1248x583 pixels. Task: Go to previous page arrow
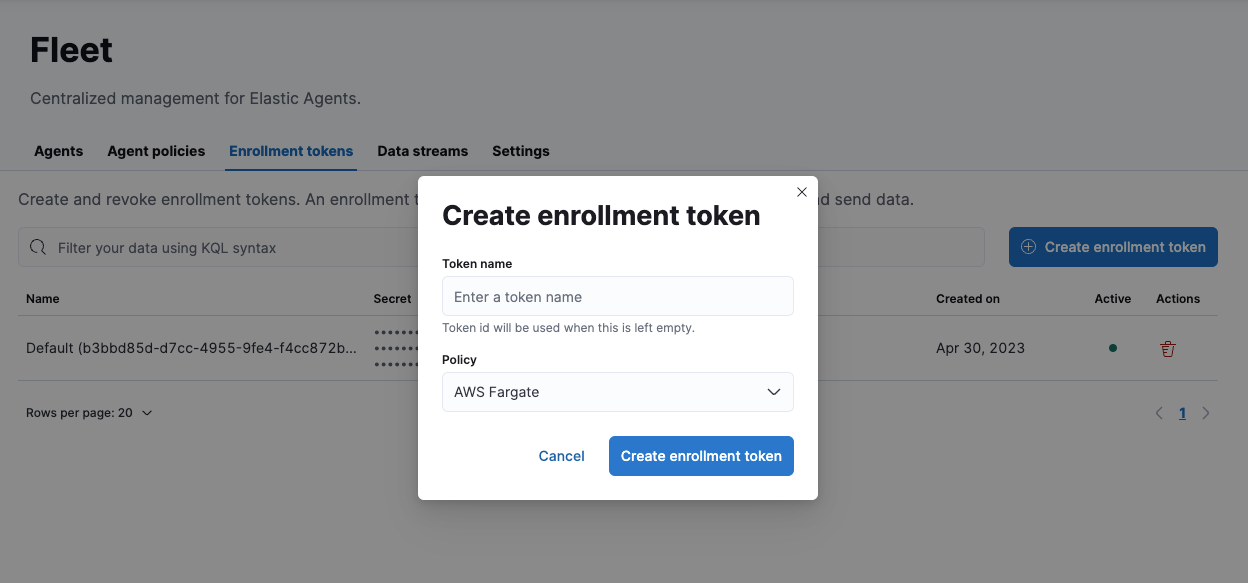[x=1159, y=413]
